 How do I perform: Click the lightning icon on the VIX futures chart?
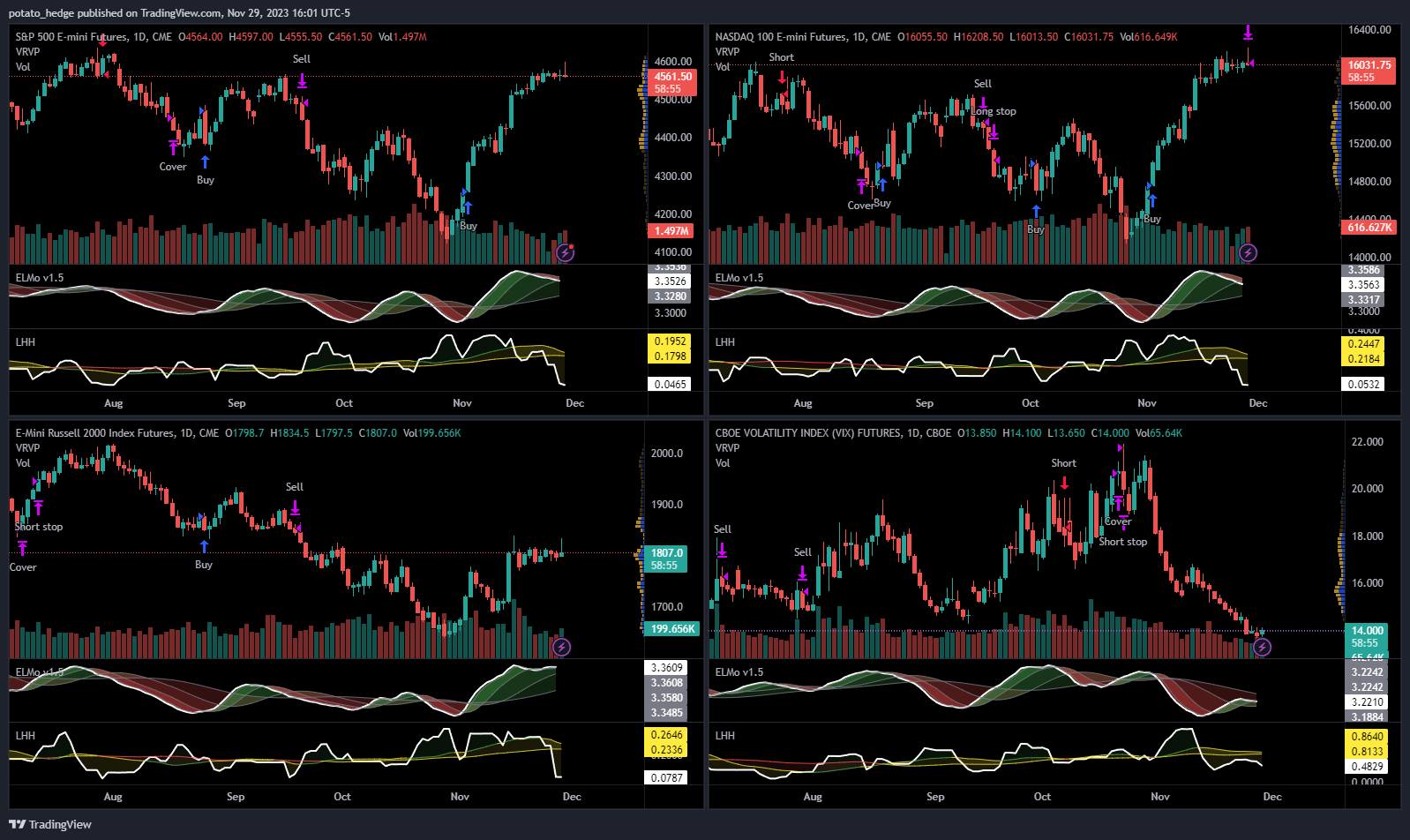tap(1262, 648)
